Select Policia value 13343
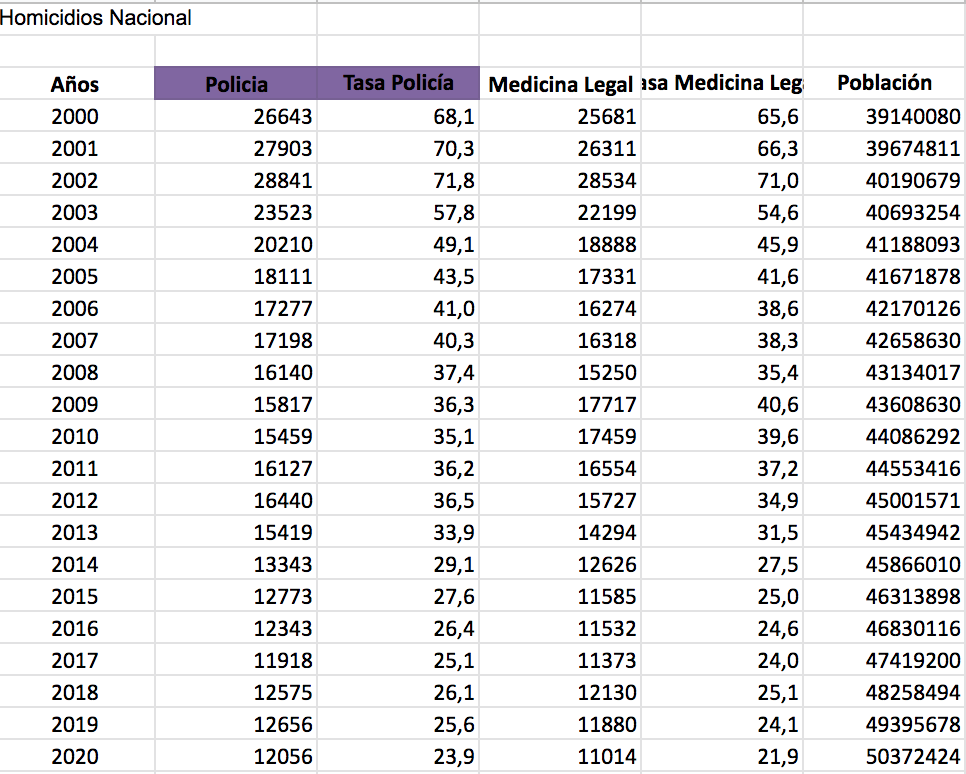Viewport: 966px width, 774px height. (235, 565)
